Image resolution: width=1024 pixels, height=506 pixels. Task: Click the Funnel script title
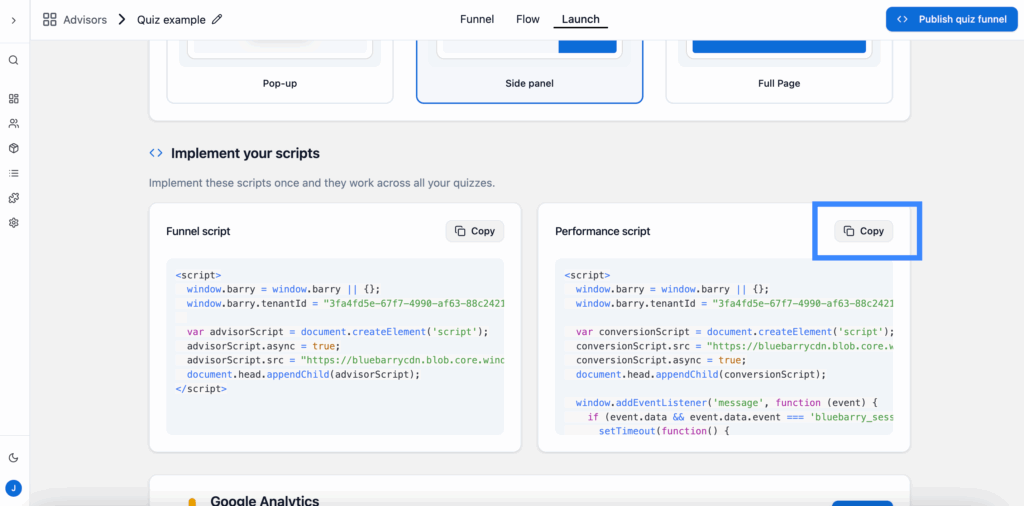click(x=199, y=231)
